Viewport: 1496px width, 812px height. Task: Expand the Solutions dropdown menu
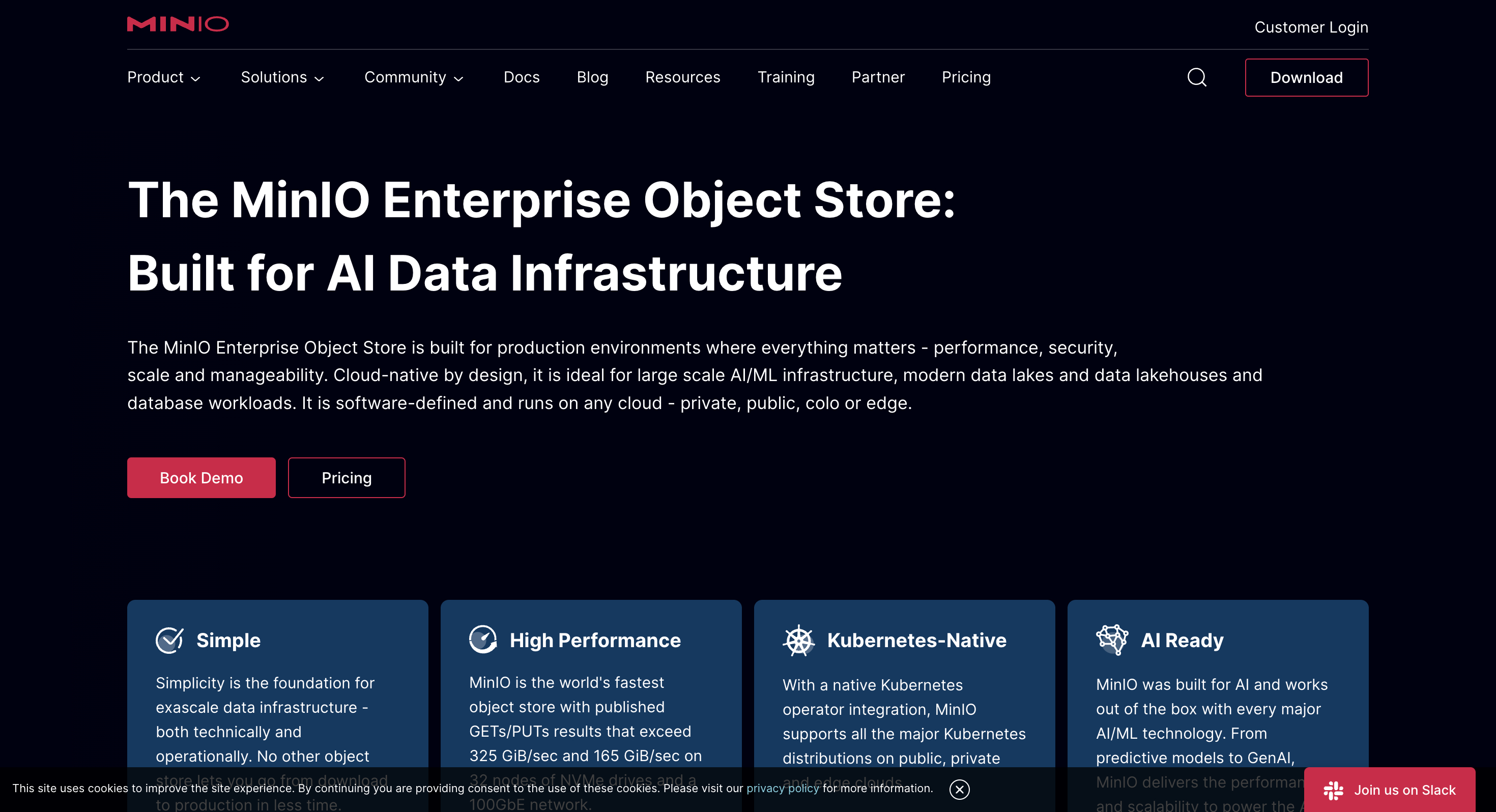click(282, 77)
